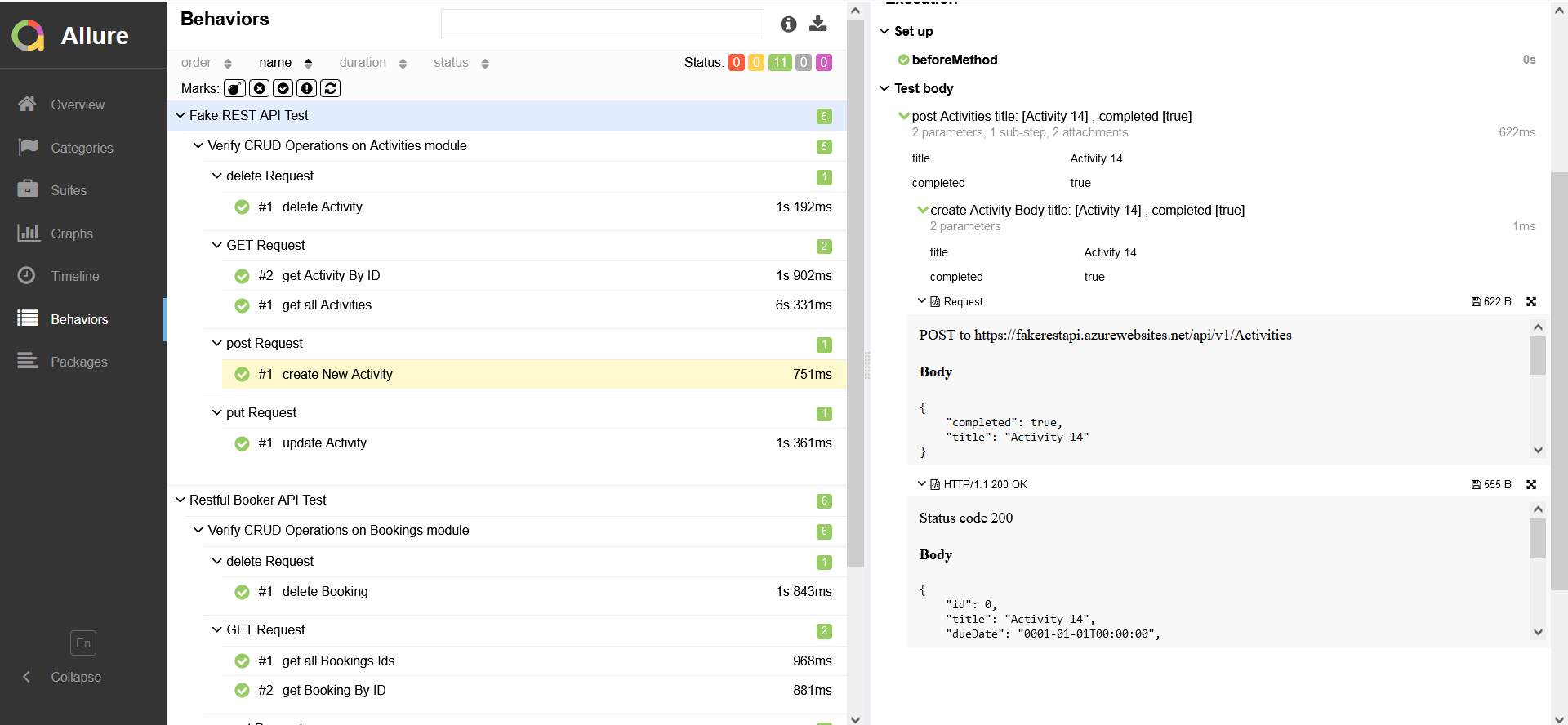Screen dimensions: 1568x725
Task: Sort the list by name
Action: pyautogui.click(x=285, y=63)
